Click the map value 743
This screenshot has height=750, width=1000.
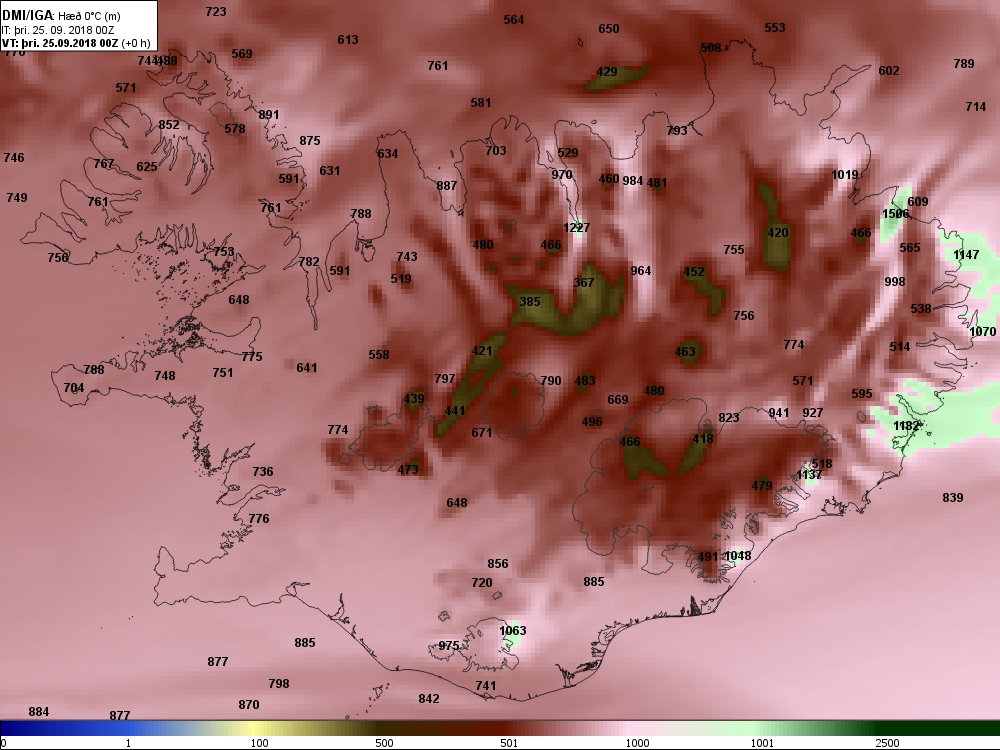[x=406, y=256]
